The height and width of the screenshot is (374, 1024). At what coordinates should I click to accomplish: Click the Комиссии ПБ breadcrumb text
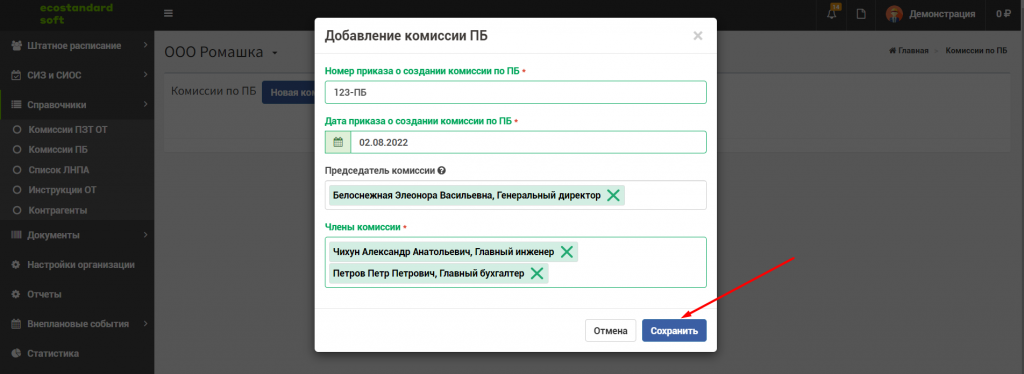(976, 50)
